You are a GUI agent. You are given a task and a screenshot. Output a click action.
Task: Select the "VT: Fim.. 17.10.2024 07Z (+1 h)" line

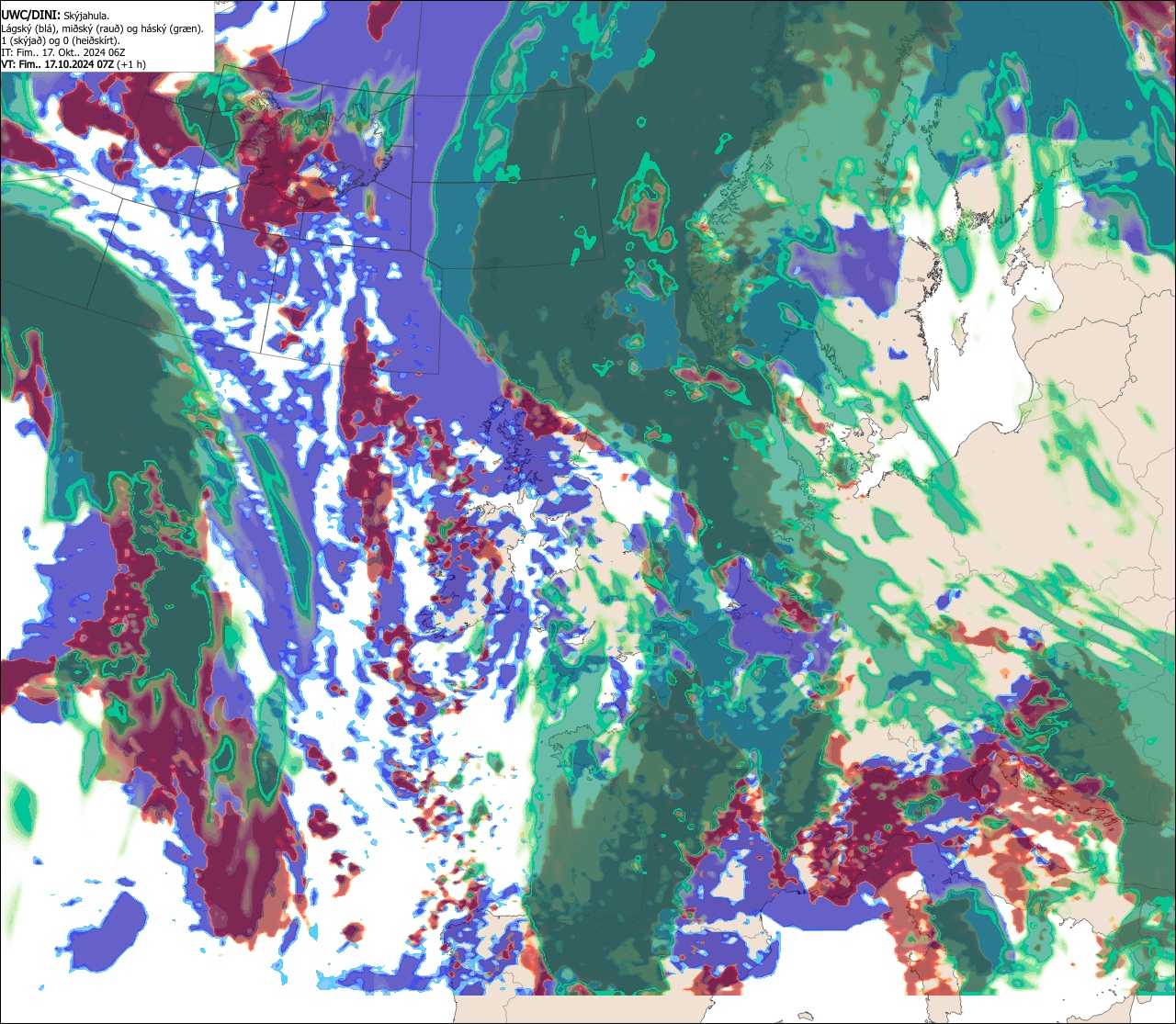[73, 64]
